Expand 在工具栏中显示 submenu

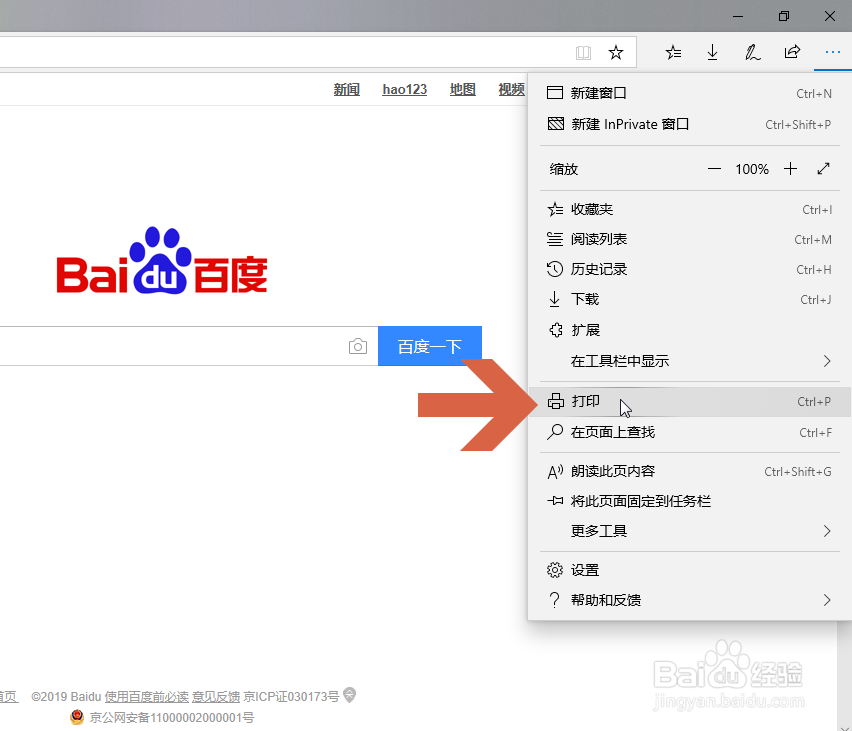click(690, 361)
